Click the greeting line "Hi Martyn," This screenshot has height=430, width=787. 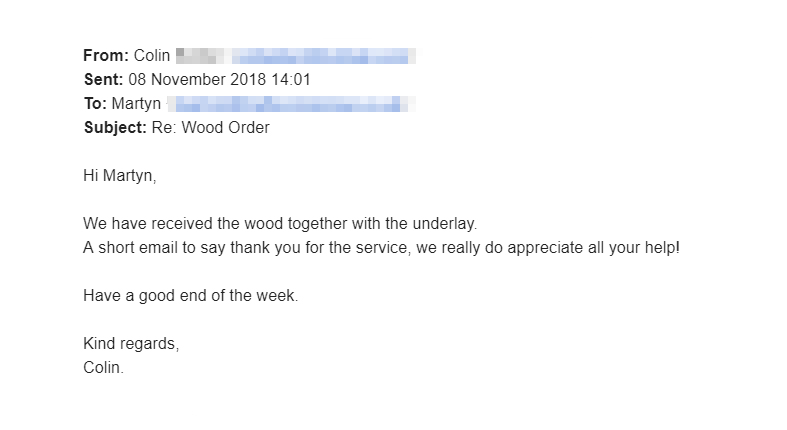120,176
